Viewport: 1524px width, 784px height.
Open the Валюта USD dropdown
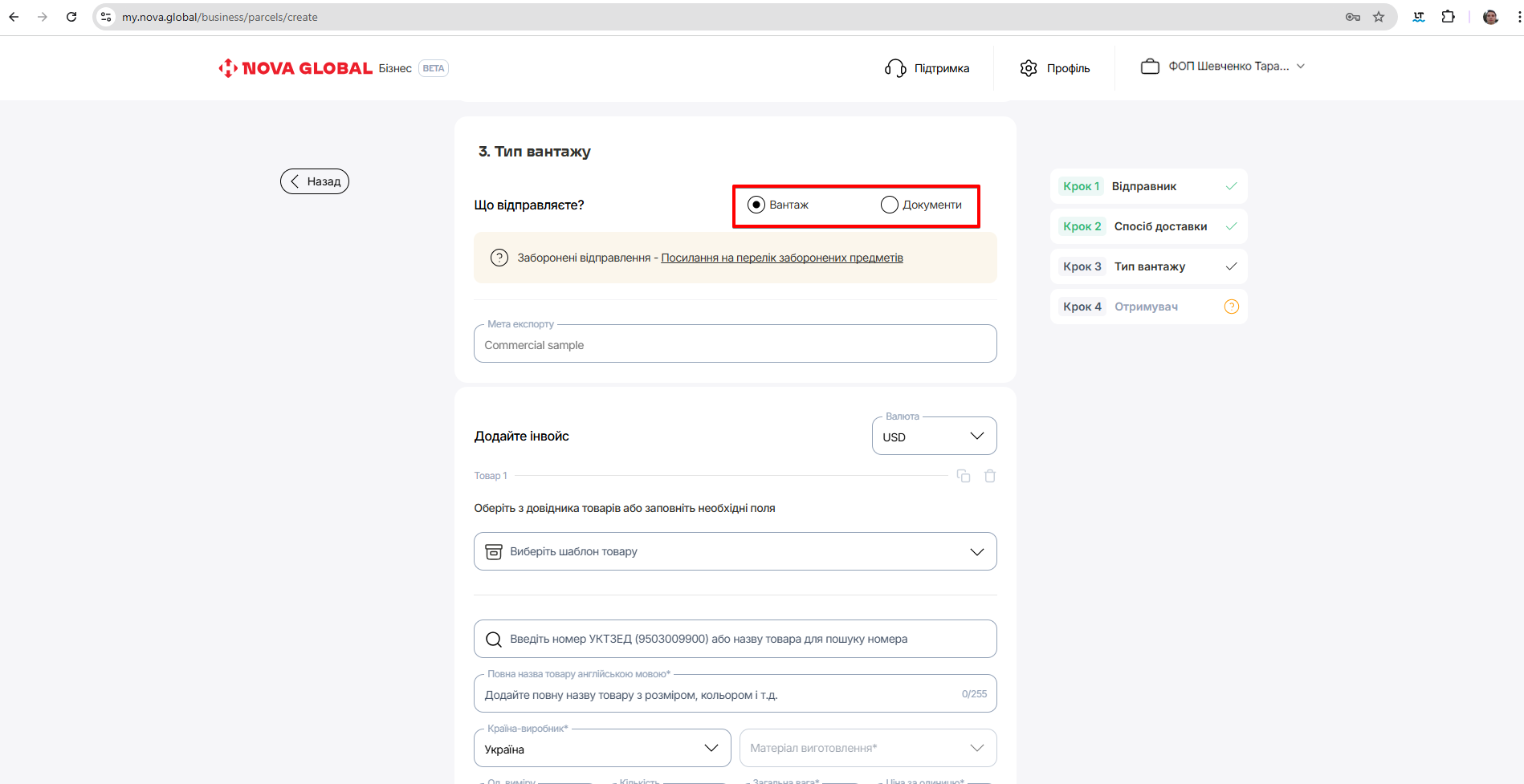tap(934, 437)
